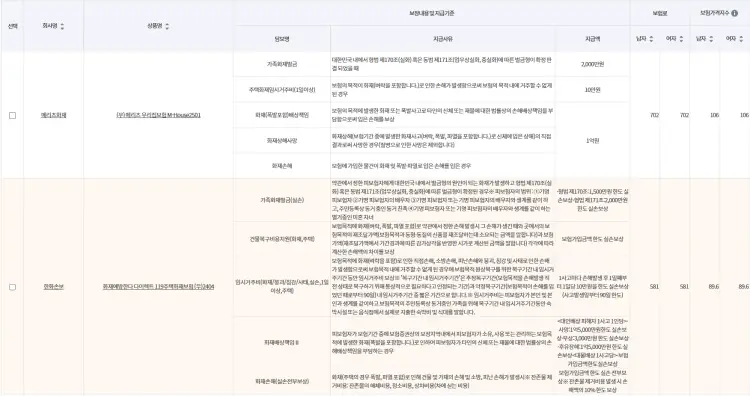Select the 주택화재임시거주비(1일이상) coverage cell

click(x=282, y=89)
